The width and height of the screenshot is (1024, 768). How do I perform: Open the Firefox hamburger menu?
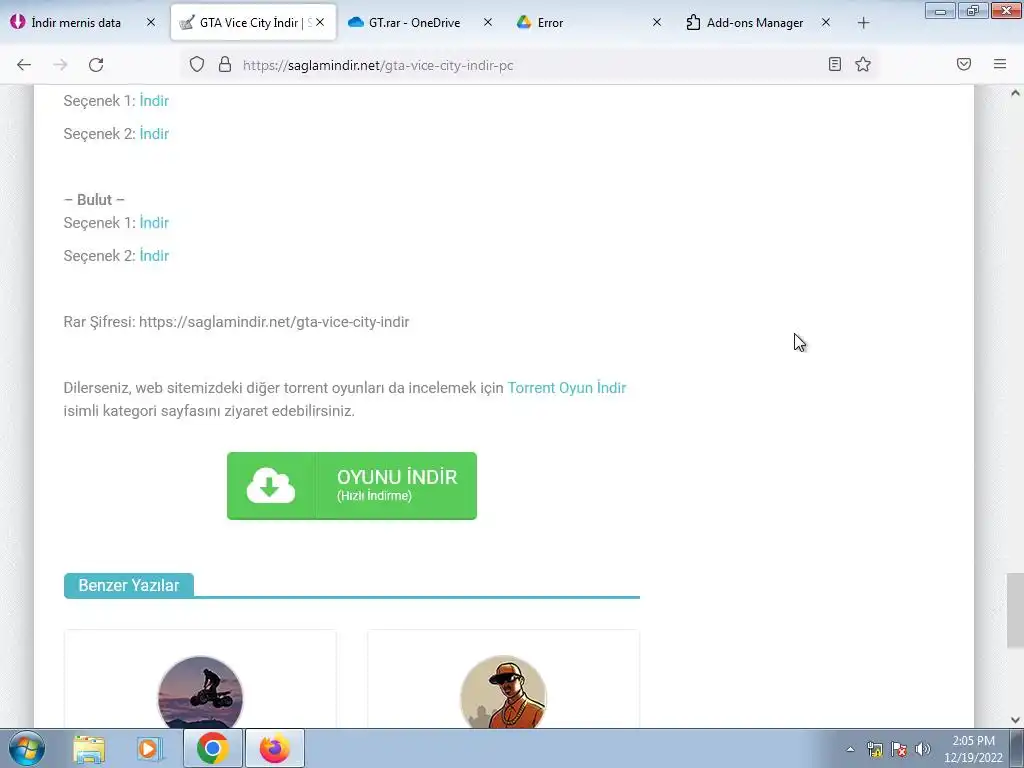[x=1000, y=64]
